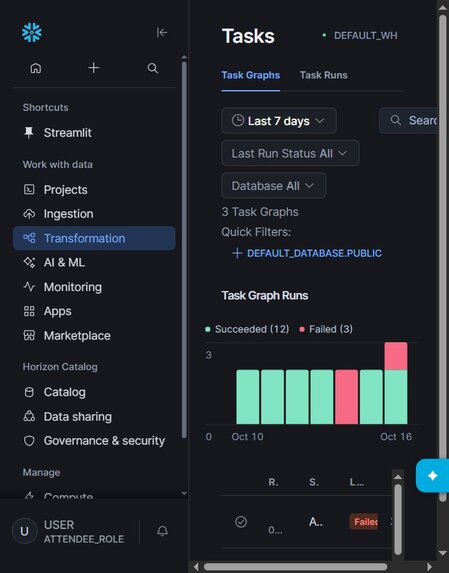Sort by the 'S.' column header

pos(314,482)
